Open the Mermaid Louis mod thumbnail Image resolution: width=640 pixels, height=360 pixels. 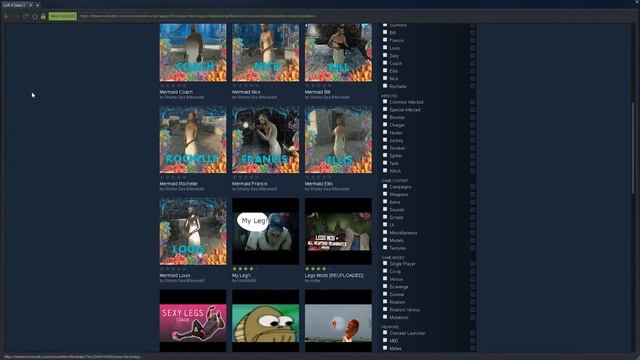tap(193, 231)
